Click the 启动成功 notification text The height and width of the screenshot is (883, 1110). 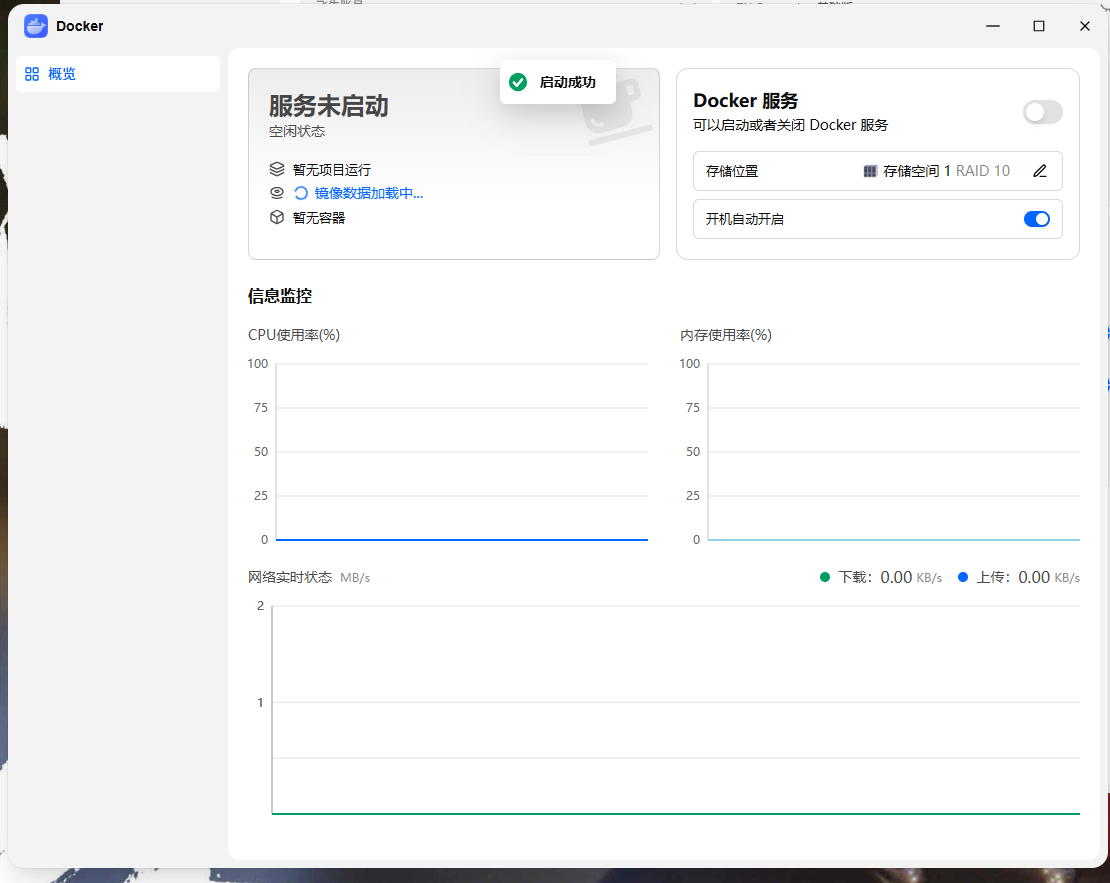coord(567,82)
